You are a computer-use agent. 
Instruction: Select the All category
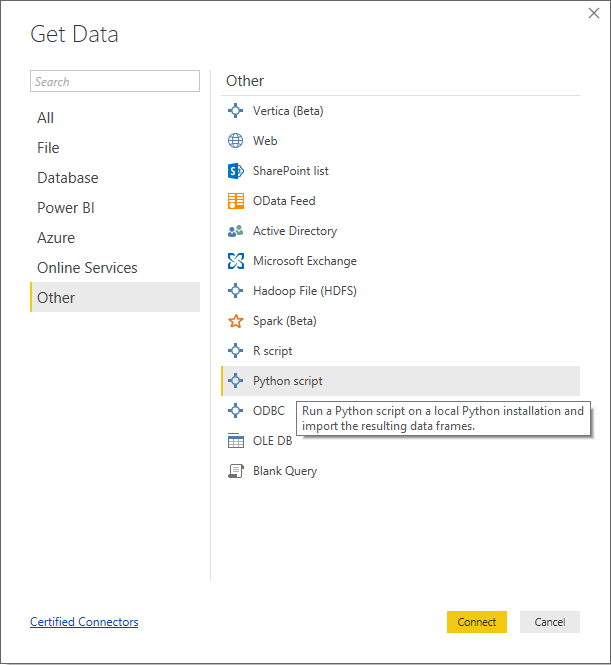(x=115, y=118)
